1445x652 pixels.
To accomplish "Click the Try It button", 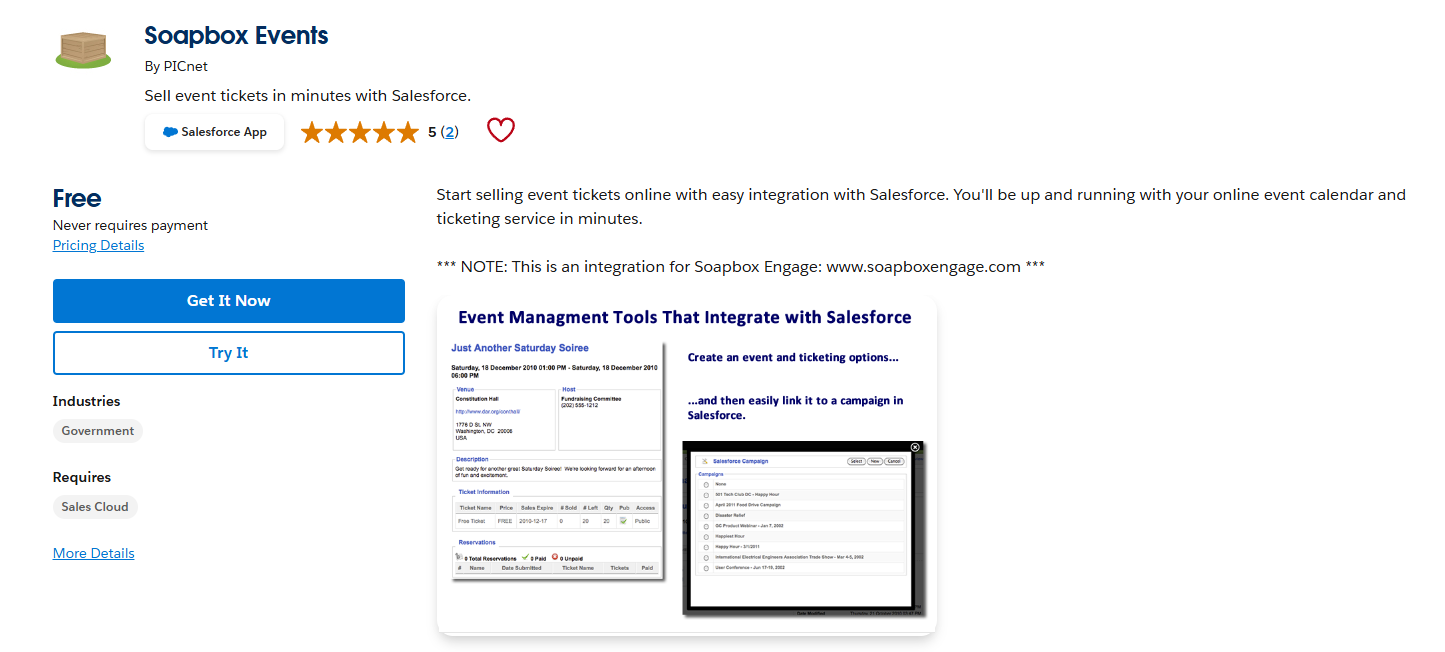I will click(x=228, y=353).
